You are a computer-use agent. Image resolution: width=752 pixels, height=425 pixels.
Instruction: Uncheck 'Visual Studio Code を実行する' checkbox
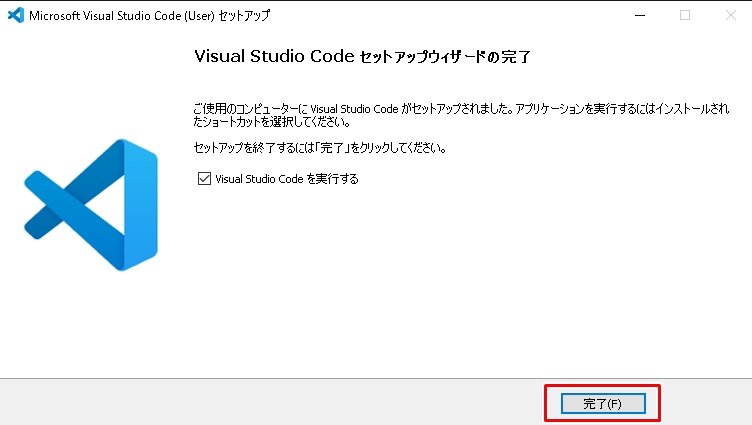pos(204,179)
